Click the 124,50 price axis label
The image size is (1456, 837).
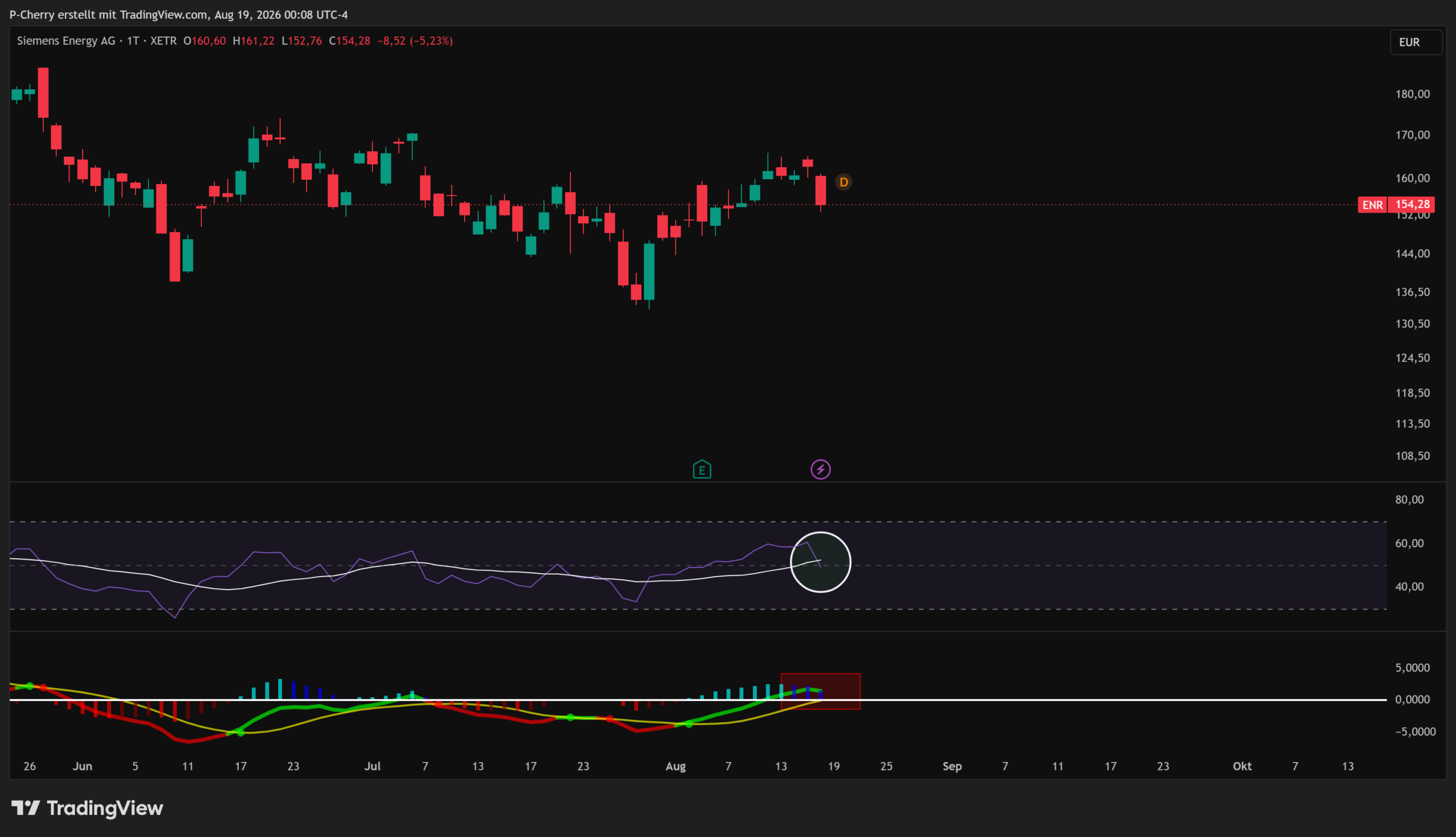click(x=1412, y=358)
